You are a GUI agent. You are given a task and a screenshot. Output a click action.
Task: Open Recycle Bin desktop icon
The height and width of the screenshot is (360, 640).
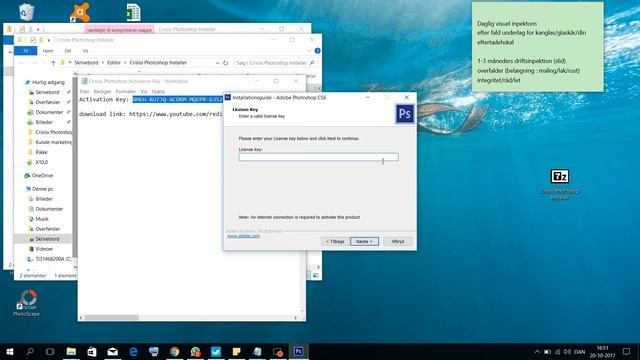[26, 12]
